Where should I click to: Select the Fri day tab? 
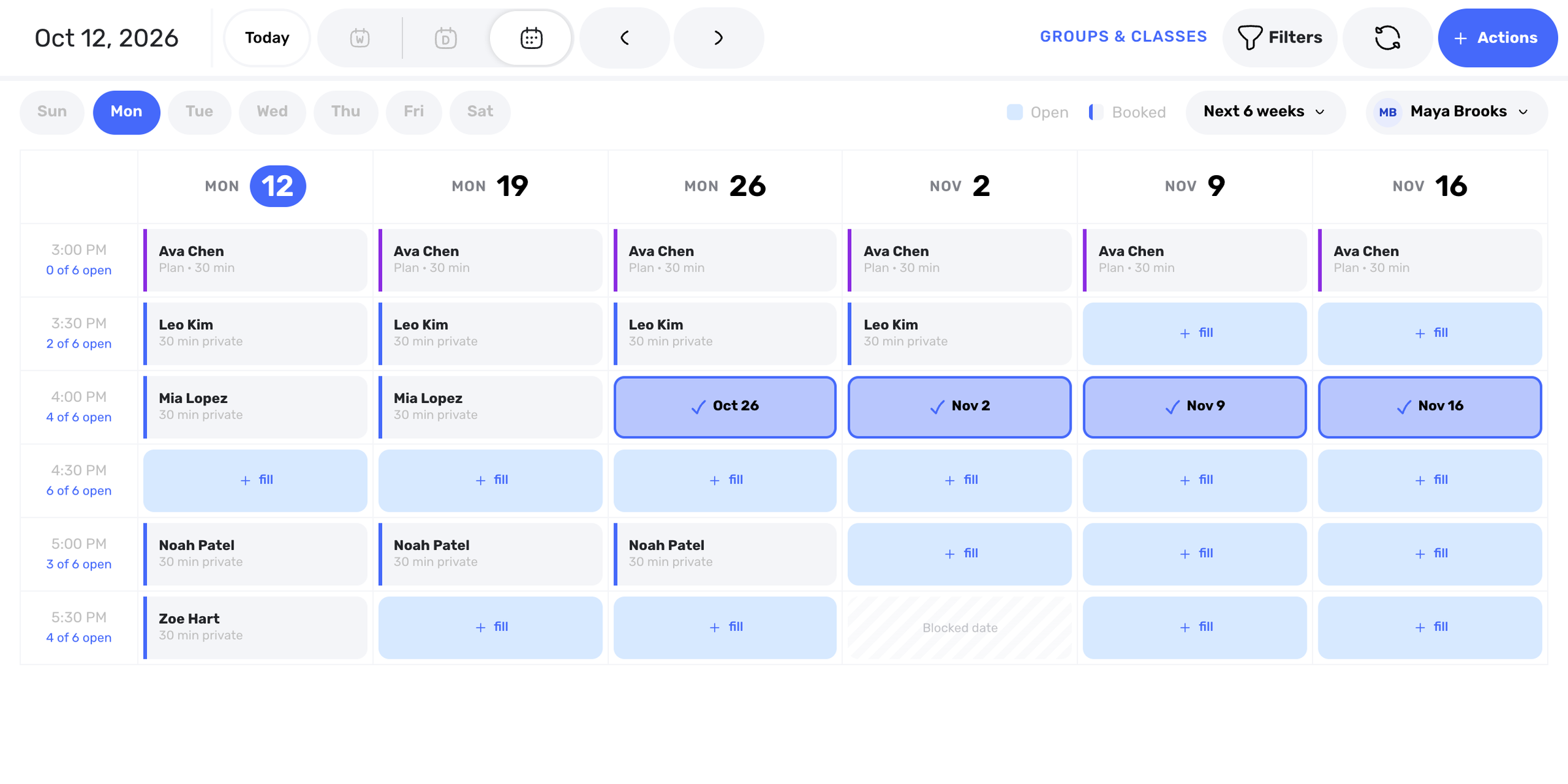pos(414,112)
